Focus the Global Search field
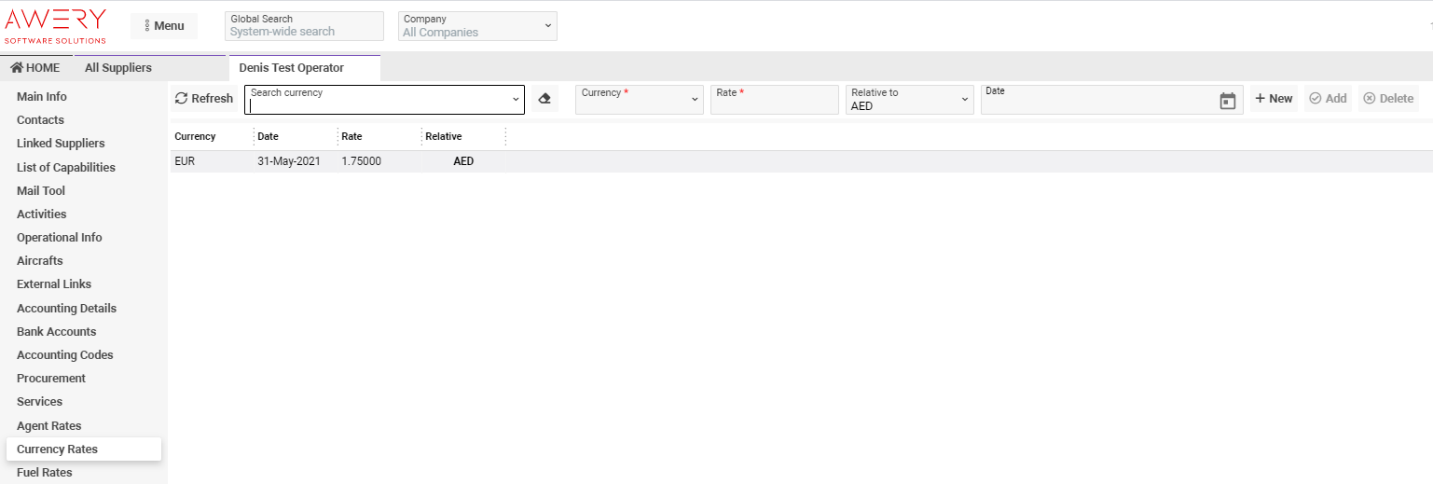The image size is (1433, 484). point(304,26)
